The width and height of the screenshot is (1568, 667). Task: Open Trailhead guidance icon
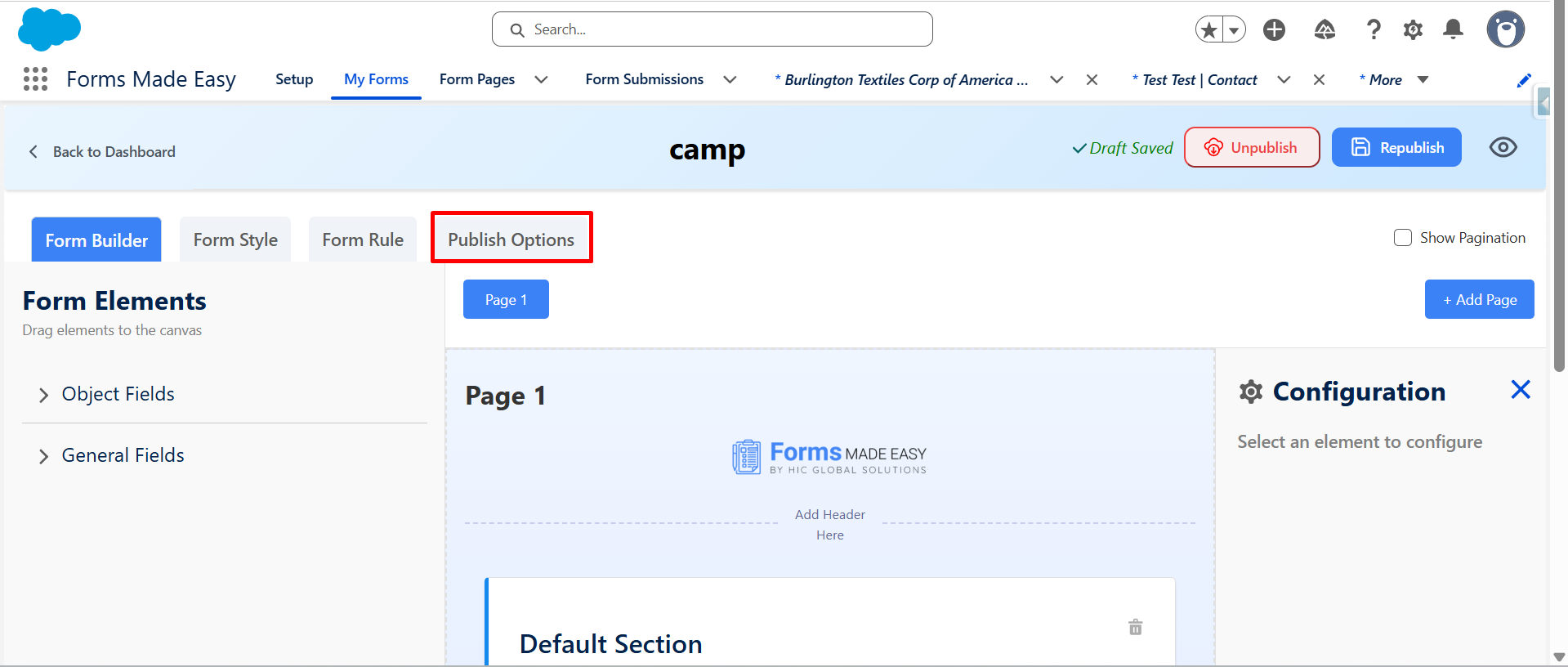pos(1325,30)
